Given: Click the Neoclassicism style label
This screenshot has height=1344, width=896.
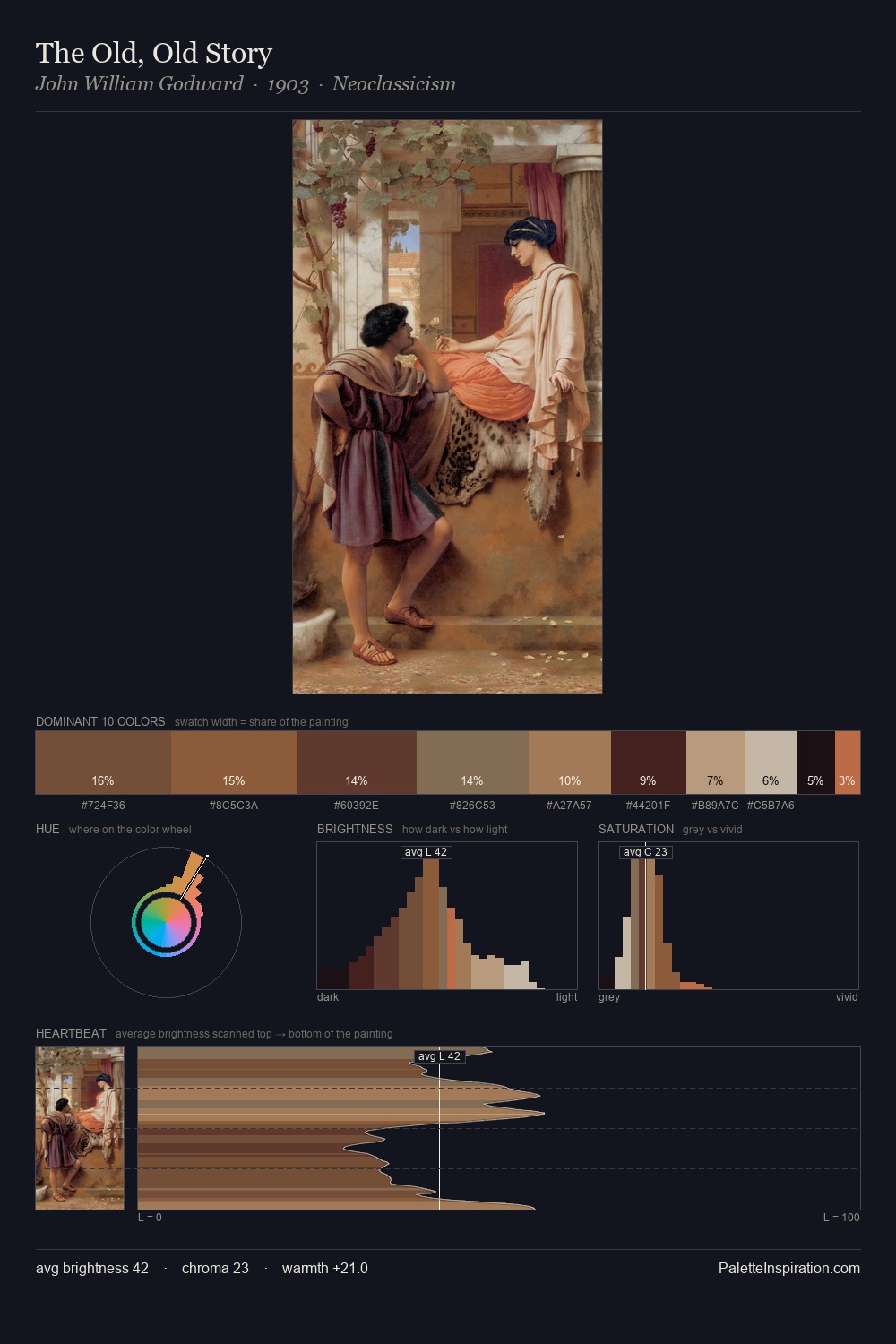Looking at the screenshot, I should pyautogui.click(x=394, y=84).
